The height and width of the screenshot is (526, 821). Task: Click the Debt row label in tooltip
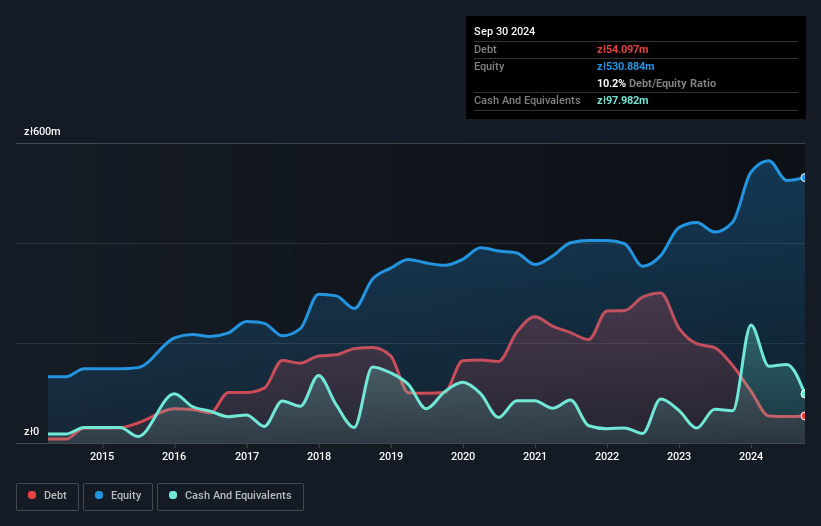tap(485, 49)
